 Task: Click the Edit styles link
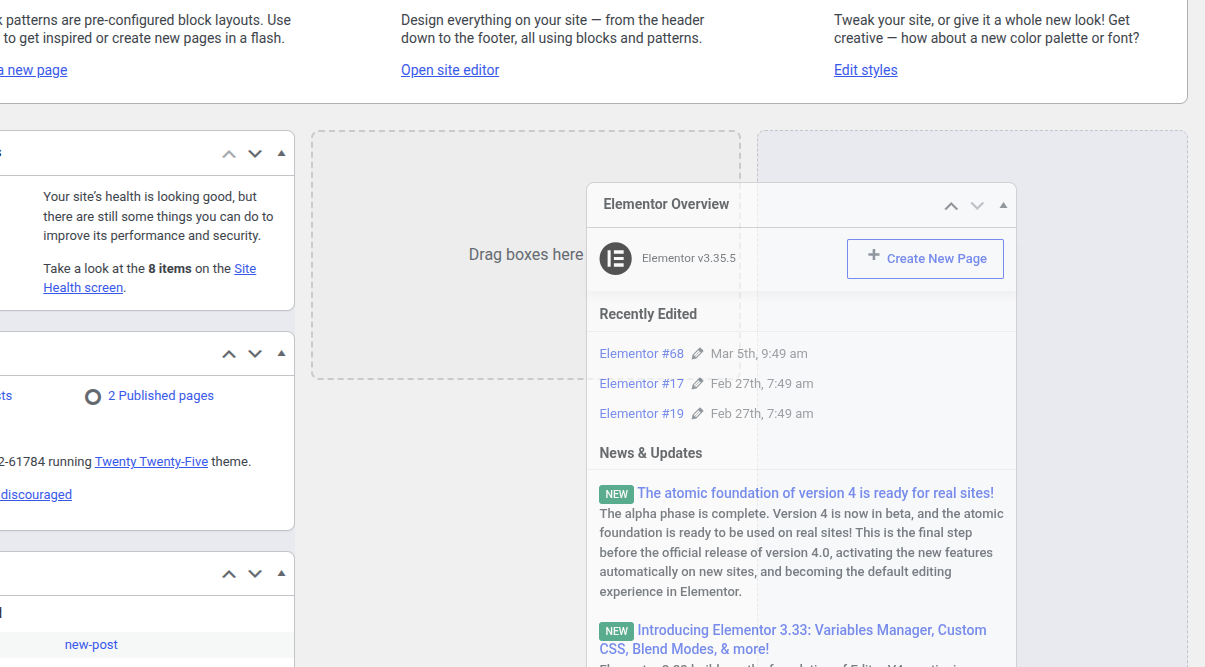point(866,70)
